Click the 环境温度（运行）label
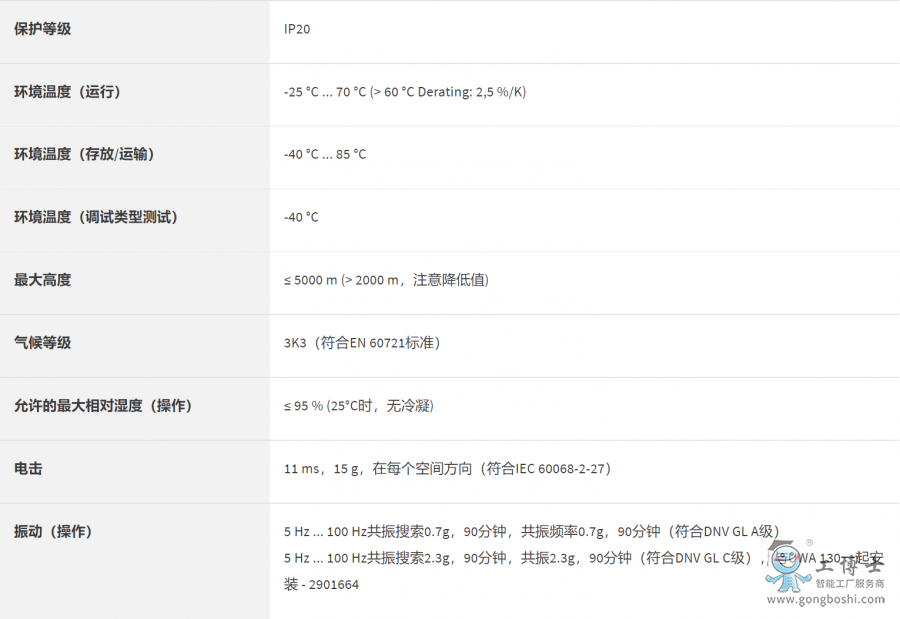The image size is (900, 619). pos(67,92)
